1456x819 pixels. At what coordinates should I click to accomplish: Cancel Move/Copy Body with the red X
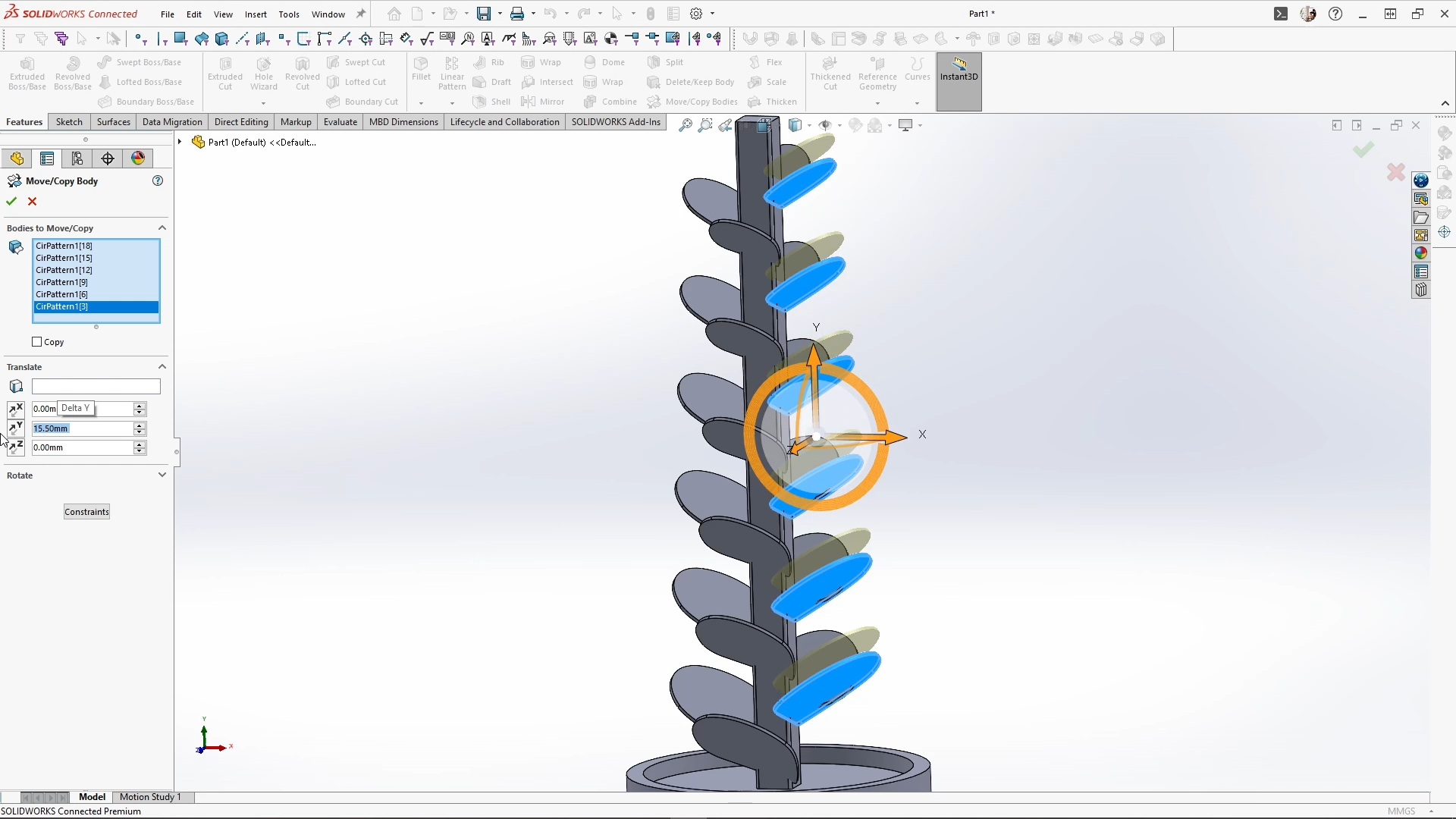pos(32,202)
